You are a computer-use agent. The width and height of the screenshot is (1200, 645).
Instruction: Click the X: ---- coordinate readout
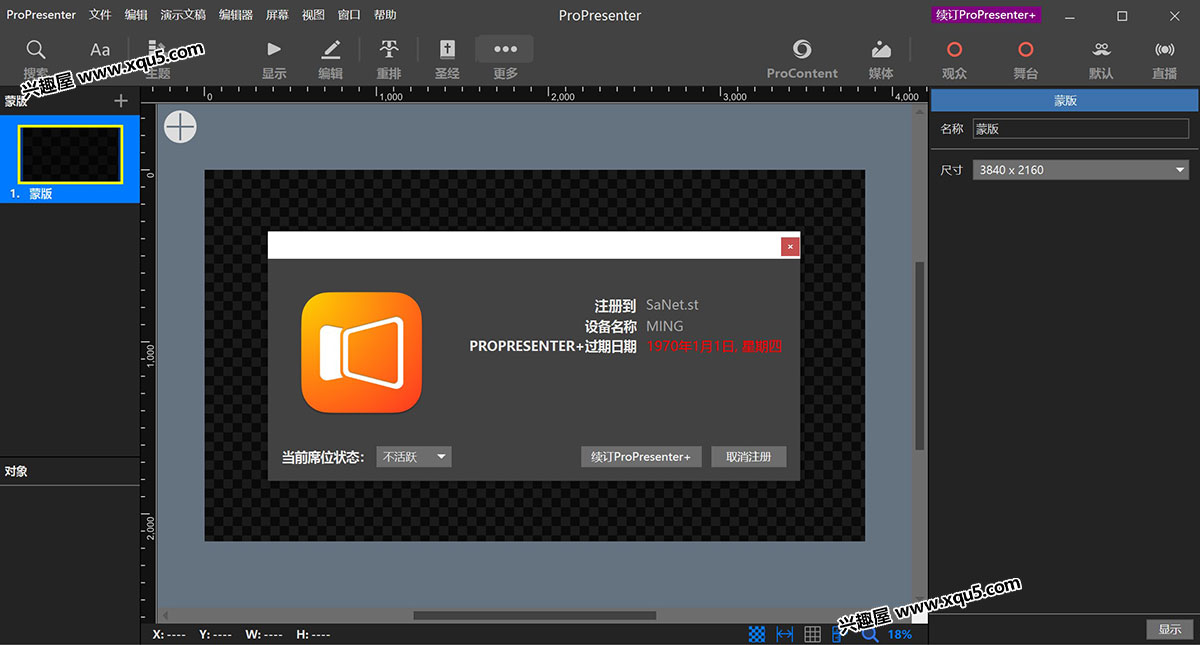[169, 634]
